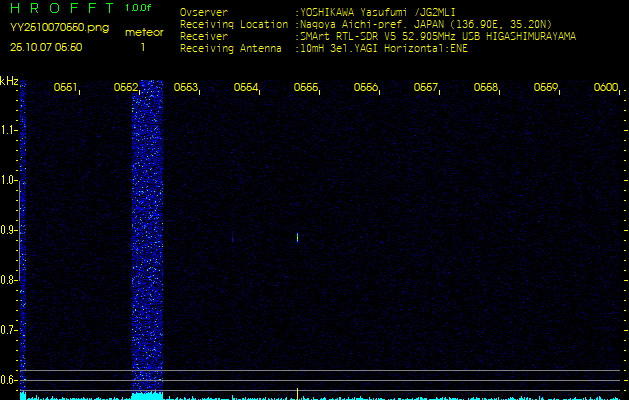Click the 0555 time marker

(x=306, y=87)
